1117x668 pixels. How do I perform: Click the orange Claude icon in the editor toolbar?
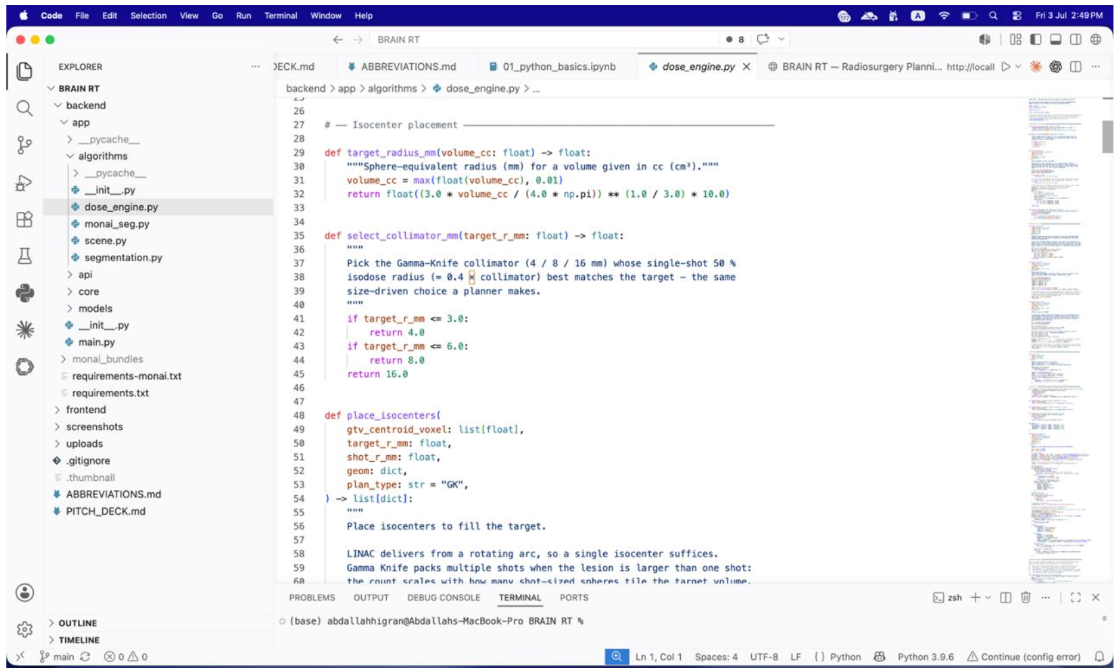click(x=1036, y=67)
